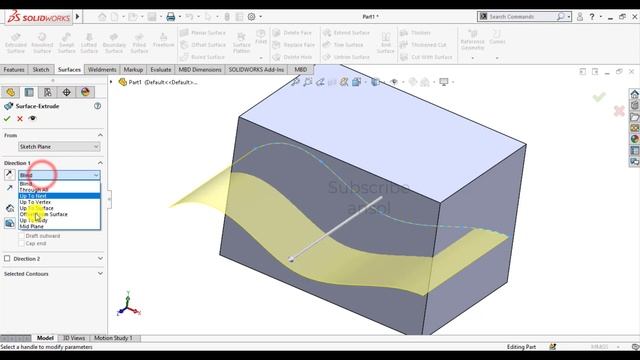Click the Knit Surface tool
Image resolution: width=640 pixels, height=360 pixels.
click(x=385, y=42)
